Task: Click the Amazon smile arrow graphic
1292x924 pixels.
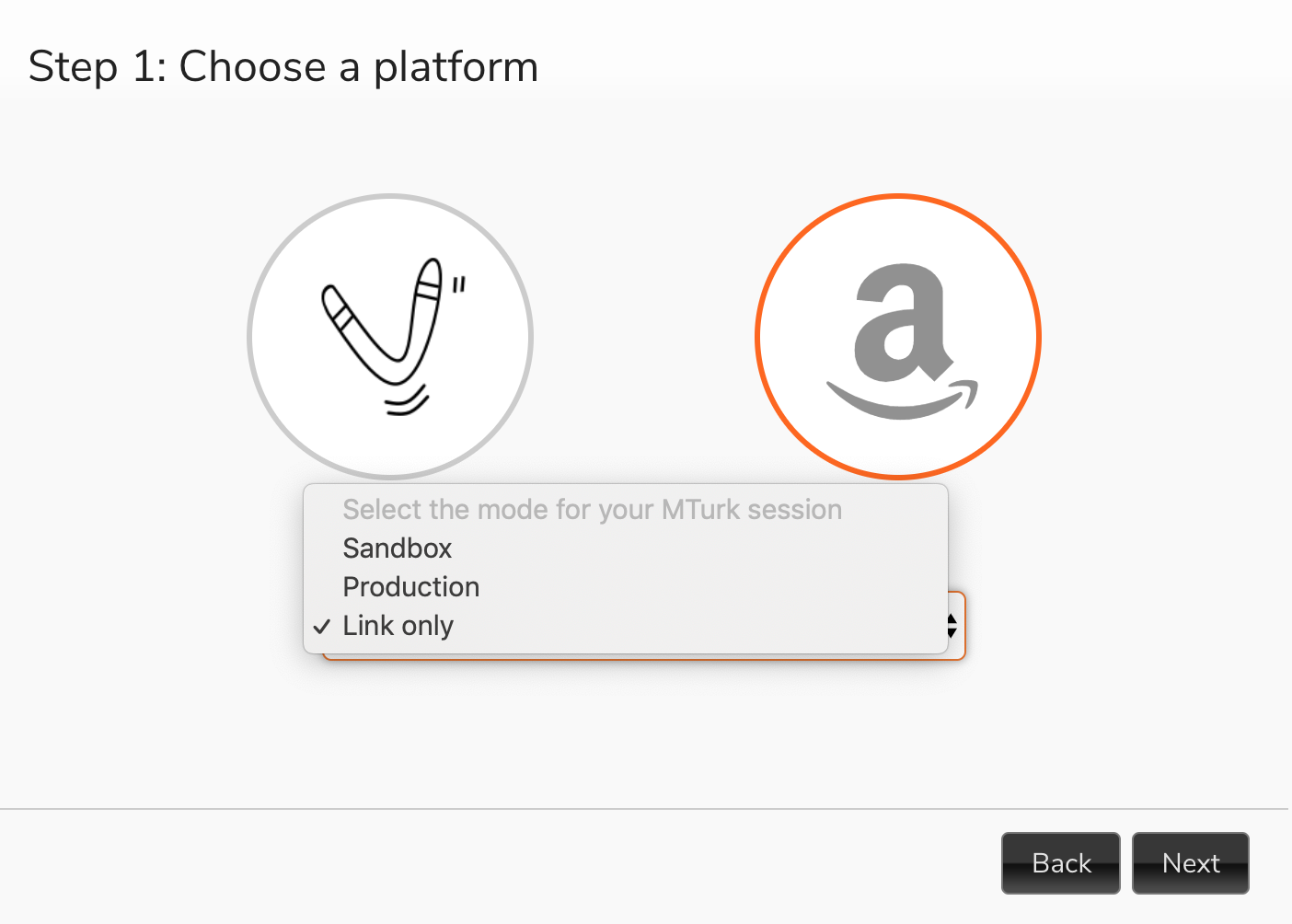Action: pyautogui.click(x=903, y=399)
